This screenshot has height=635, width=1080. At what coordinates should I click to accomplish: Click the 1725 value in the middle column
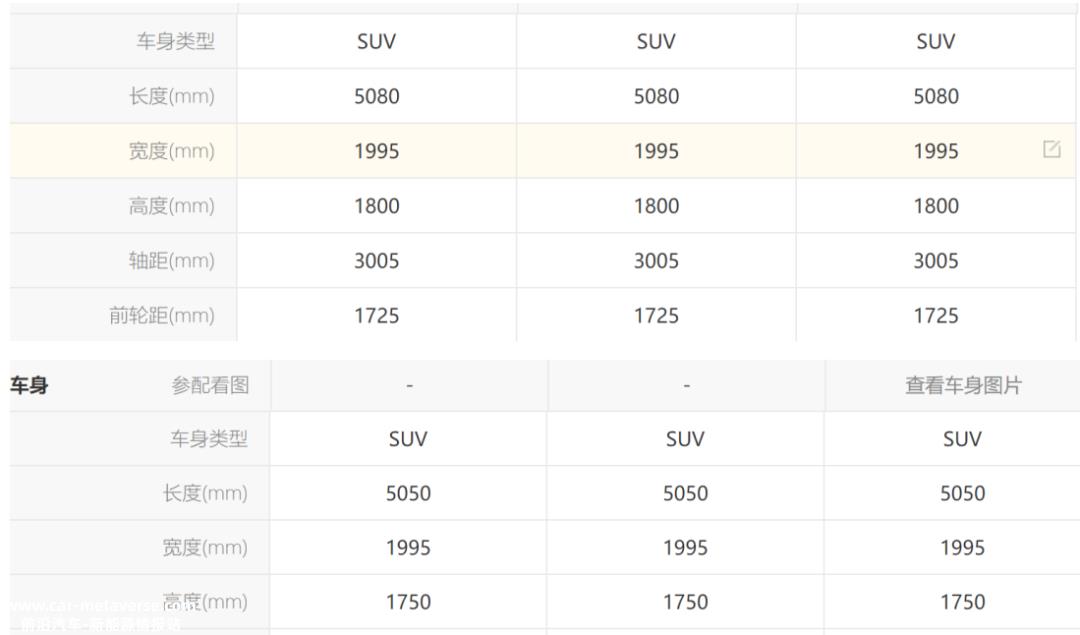click(656, 316)
